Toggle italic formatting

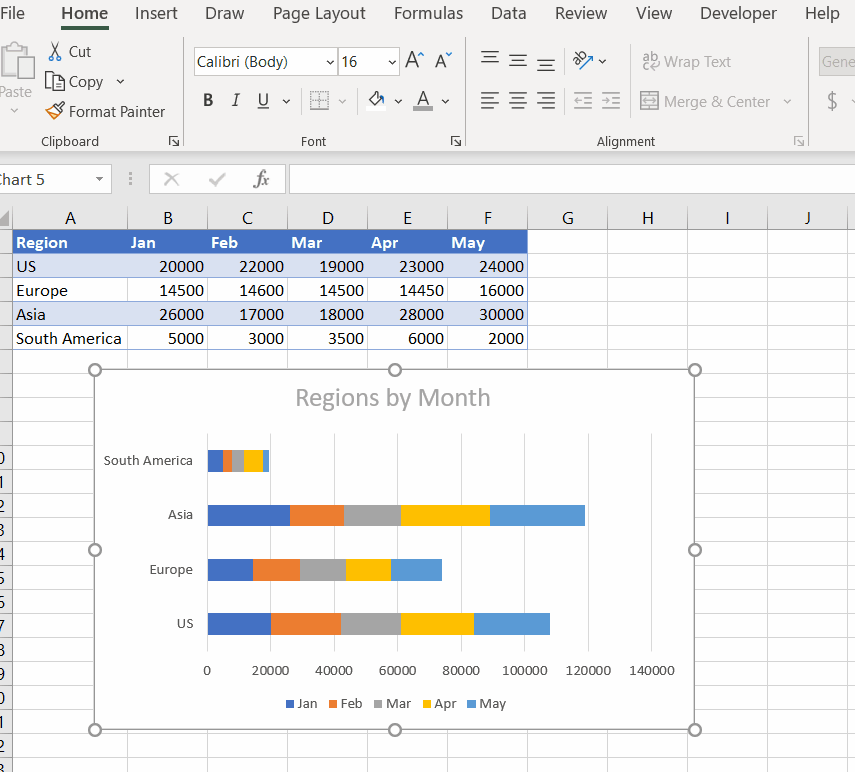pos(235,100)
